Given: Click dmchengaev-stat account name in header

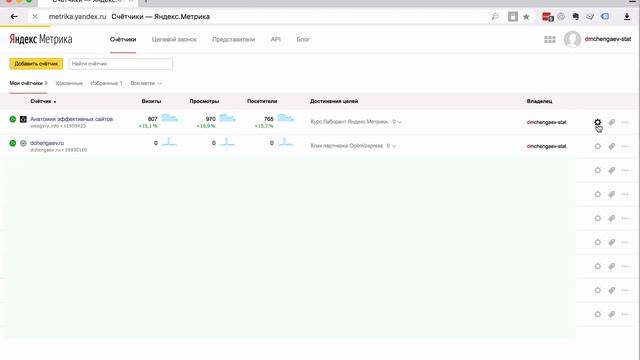Looking at the screenshot, I should [608, 39].
